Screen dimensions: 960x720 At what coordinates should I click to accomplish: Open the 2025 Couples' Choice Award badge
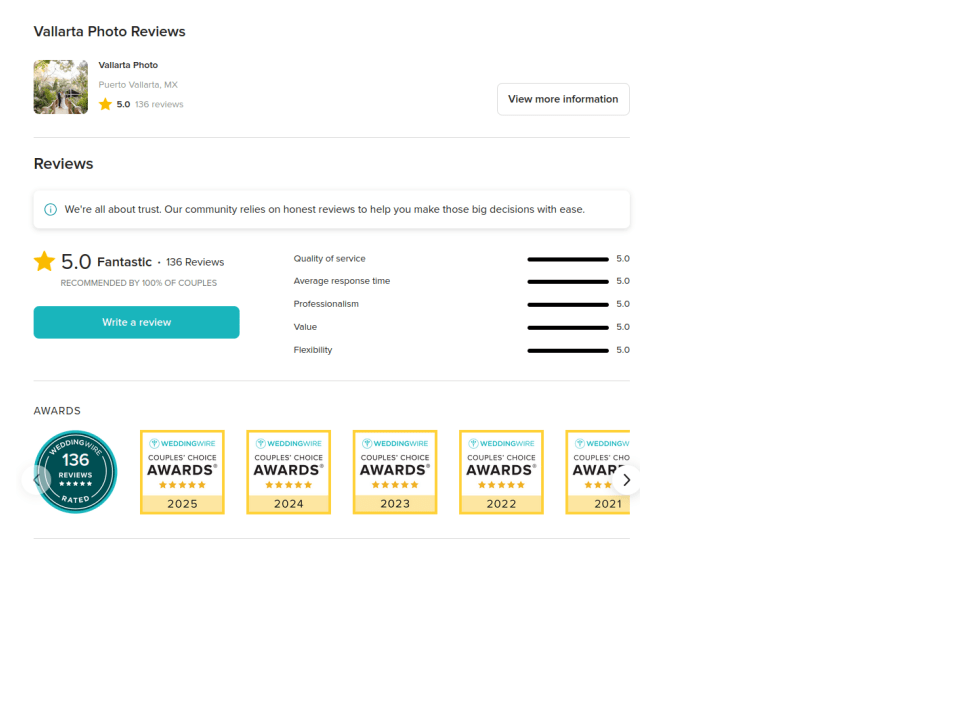182,471
